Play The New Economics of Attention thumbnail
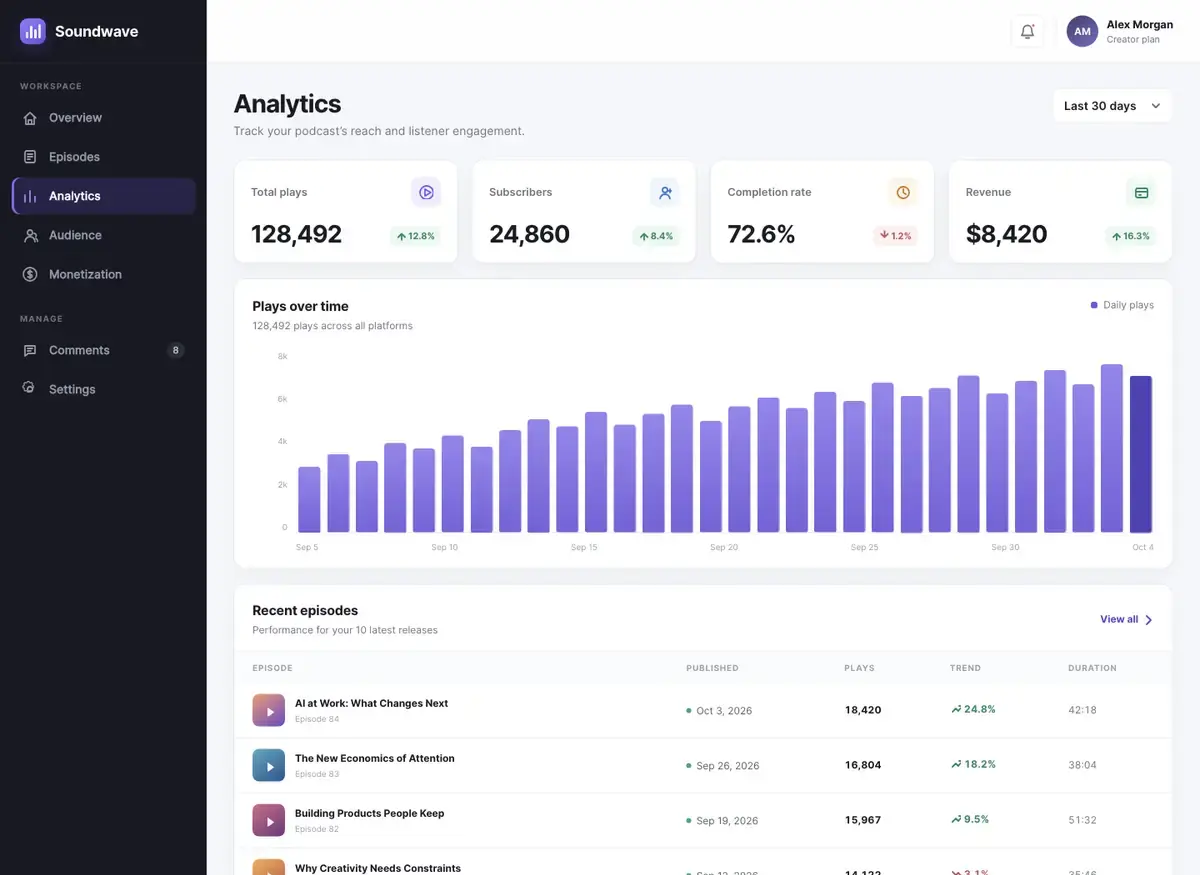1200x875 pixels. (x=269, y=765)
